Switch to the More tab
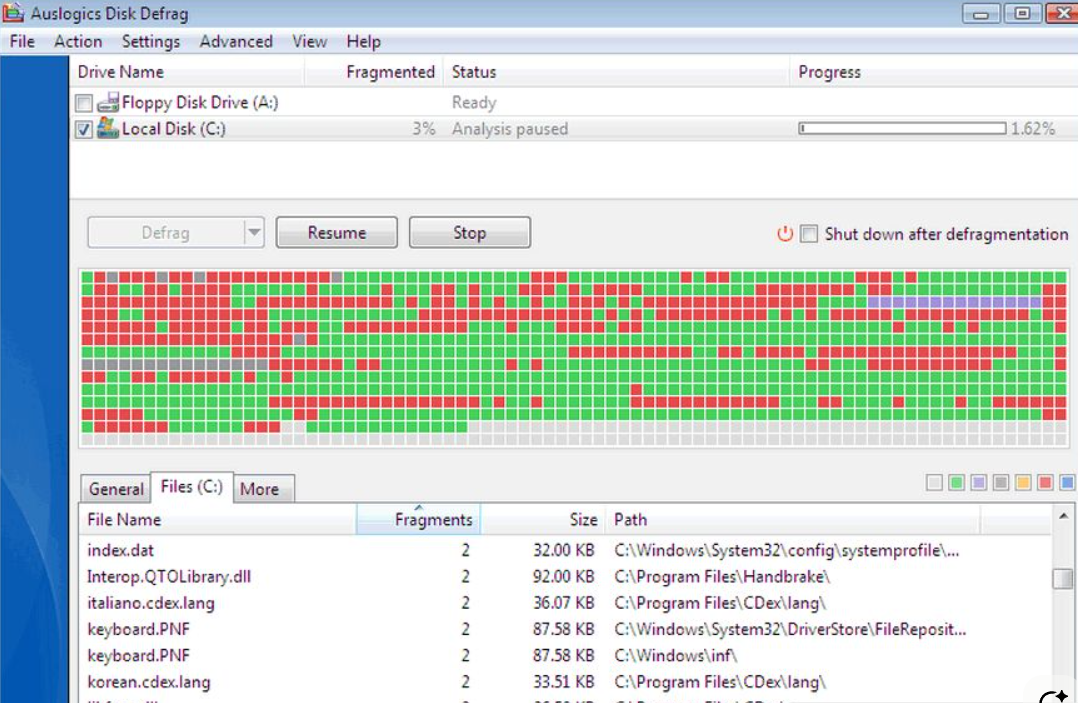This screenshot has height=703, width=1078. click(264, 489)
